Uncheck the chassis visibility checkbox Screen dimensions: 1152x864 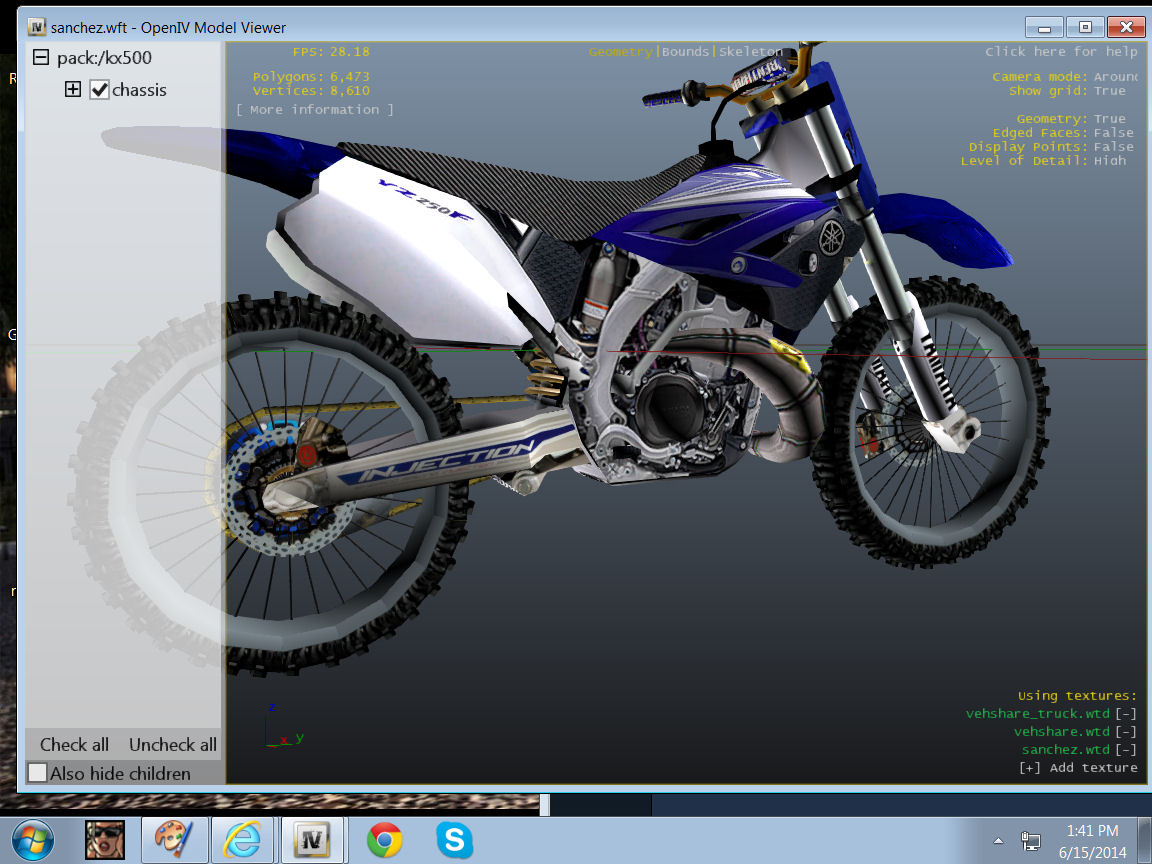coord(100,90)
